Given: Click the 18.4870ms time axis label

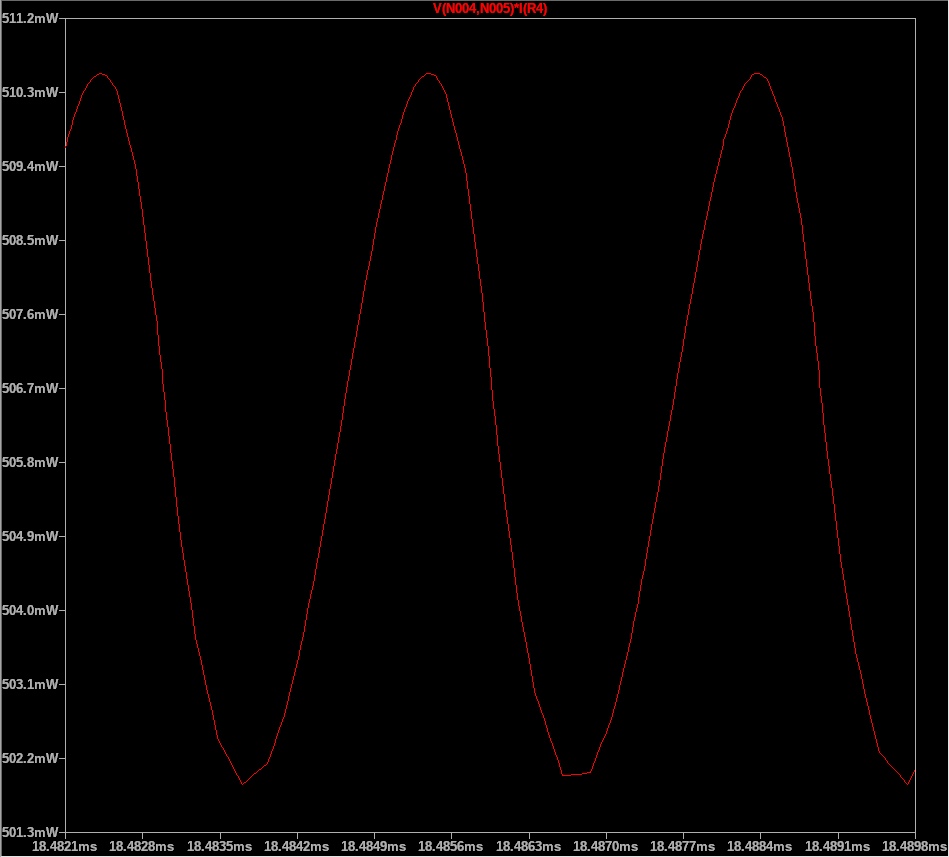Looking at the screenshot, I should (x=605, y=846).
